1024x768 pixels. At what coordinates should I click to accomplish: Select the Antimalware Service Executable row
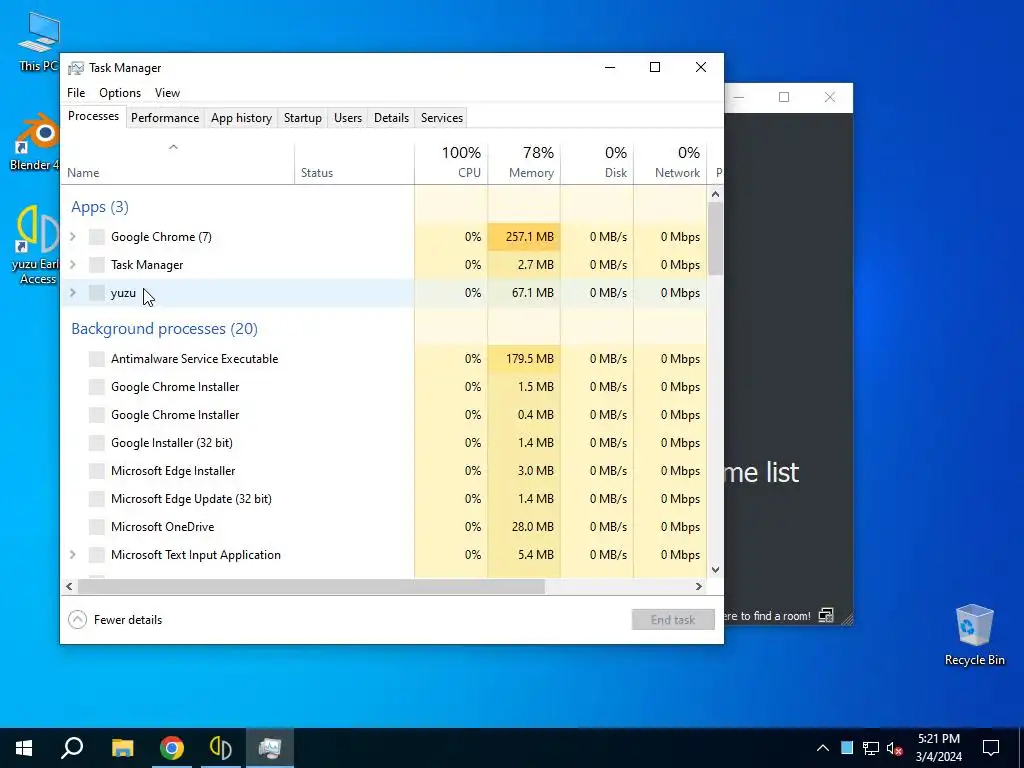[x=384, y=359]
